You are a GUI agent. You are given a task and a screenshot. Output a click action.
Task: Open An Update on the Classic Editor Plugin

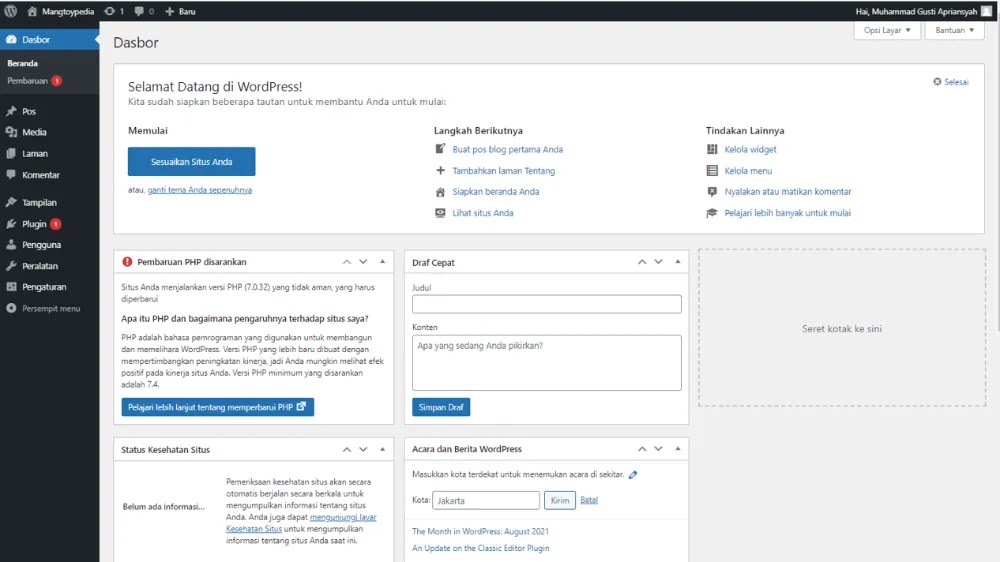pos(480,548)
